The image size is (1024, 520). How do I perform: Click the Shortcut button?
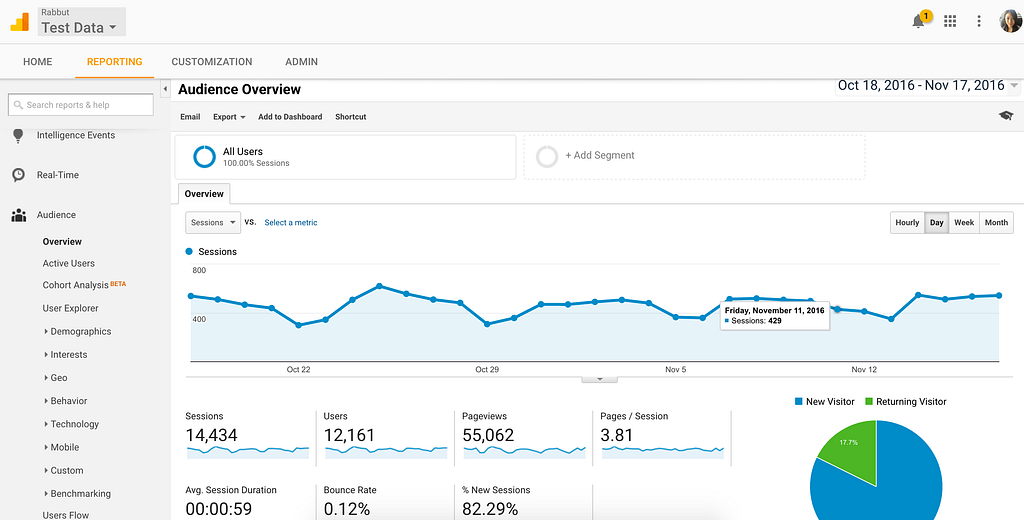[x=351, y=117]
